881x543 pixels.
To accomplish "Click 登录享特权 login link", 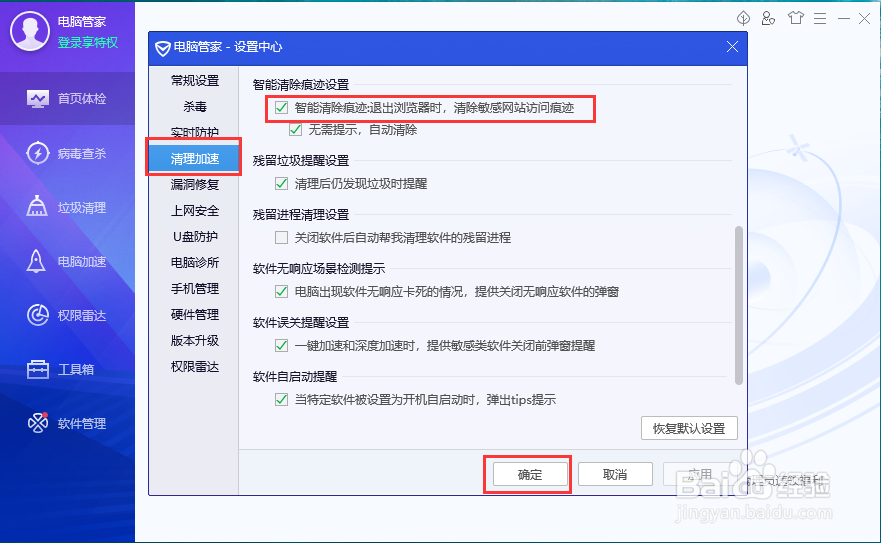I will click(88, 43).
